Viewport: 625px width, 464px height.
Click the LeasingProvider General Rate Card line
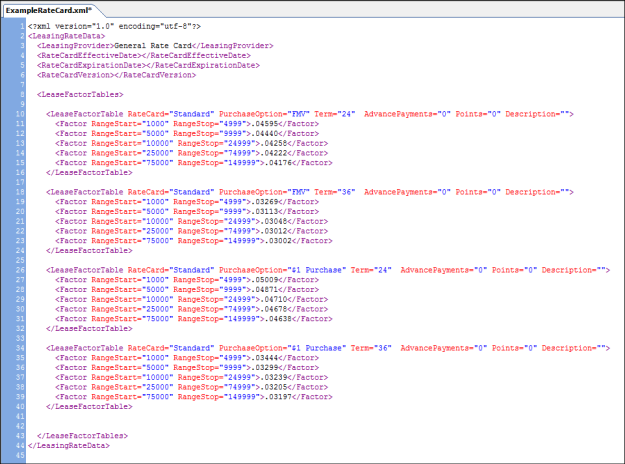(155, 46)
